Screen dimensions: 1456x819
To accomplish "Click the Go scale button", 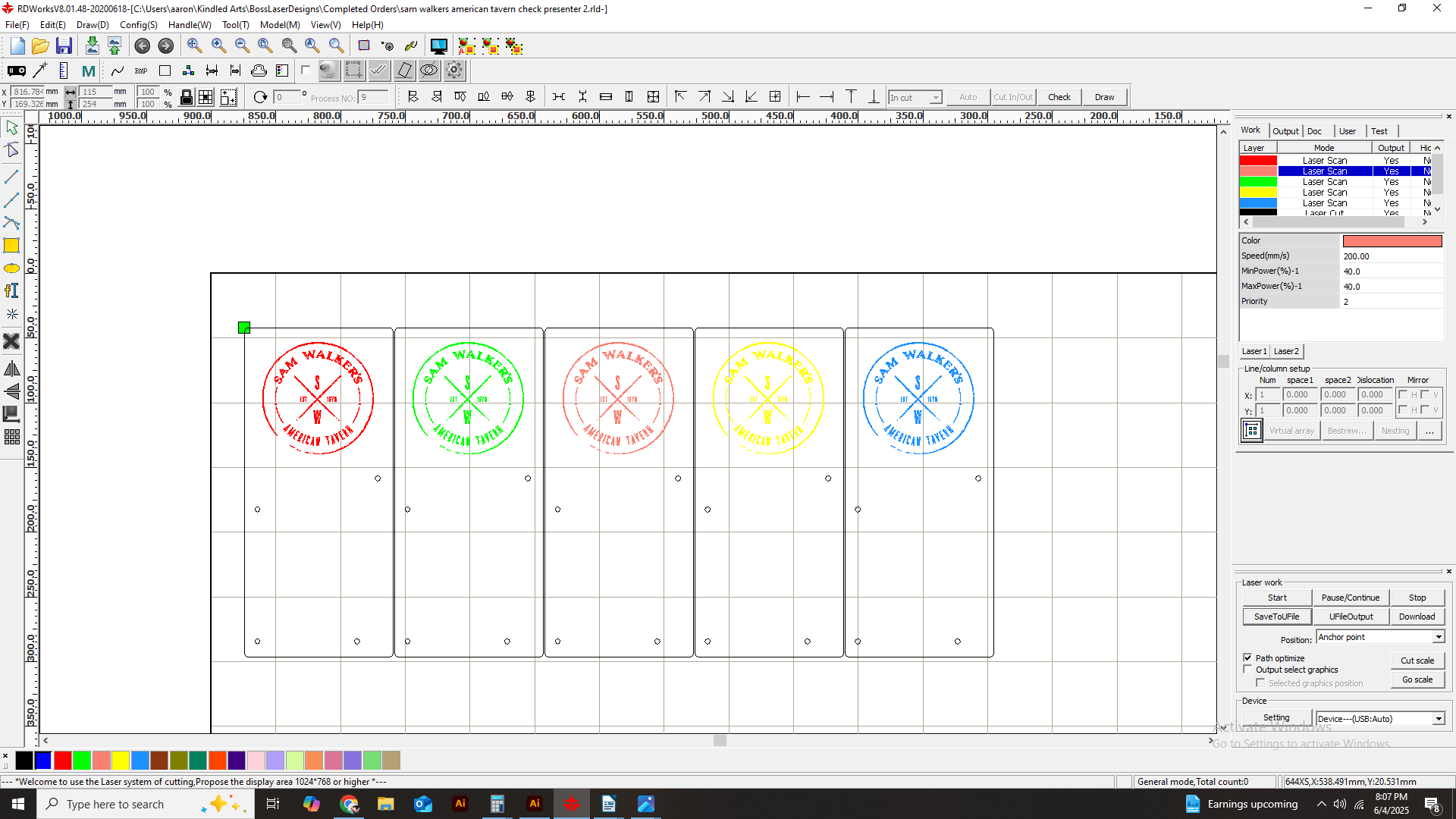I will [x=1417, y=679].
